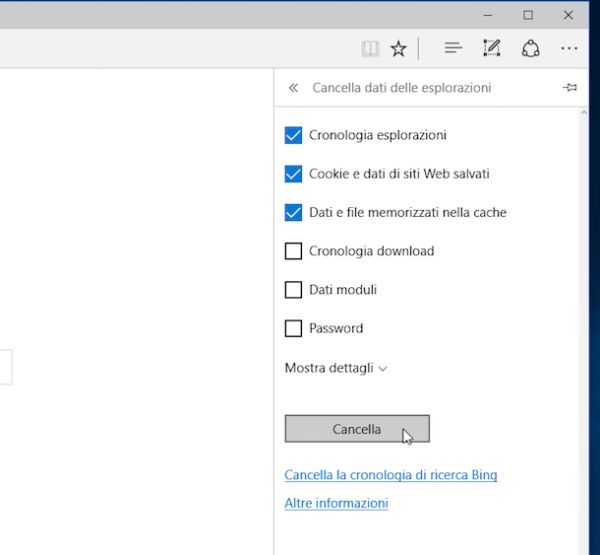Open Cancella la cronologia di ricerca Bing link
The image size is (600, 555).
click(390, 475)
